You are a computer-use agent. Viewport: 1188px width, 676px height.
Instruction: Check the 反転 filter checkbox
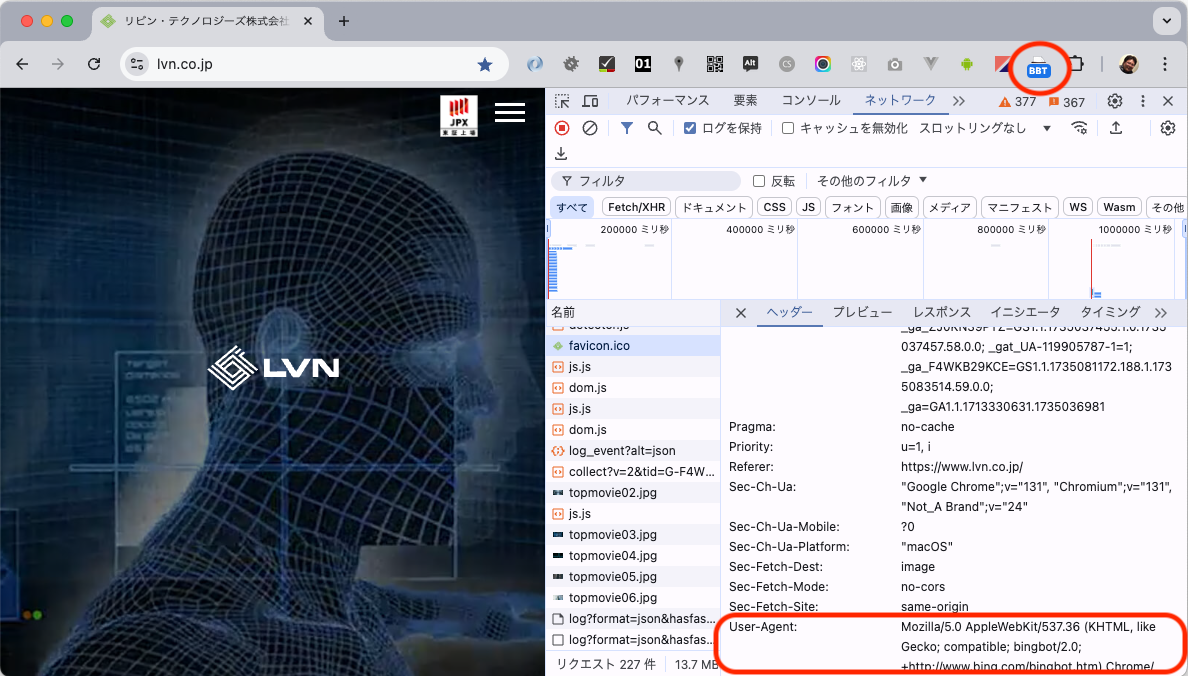click(x=758, y=180)
